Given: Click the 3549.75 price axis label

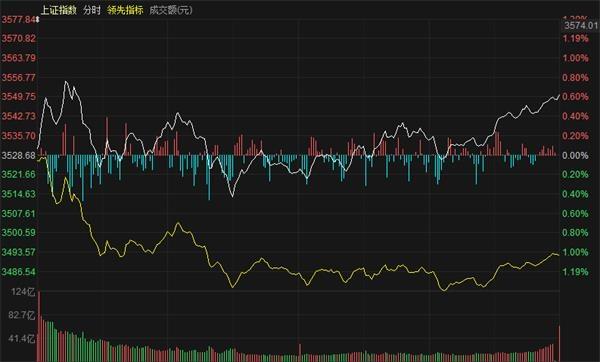Looking at the screenshot, I should [x=18, y=96].
